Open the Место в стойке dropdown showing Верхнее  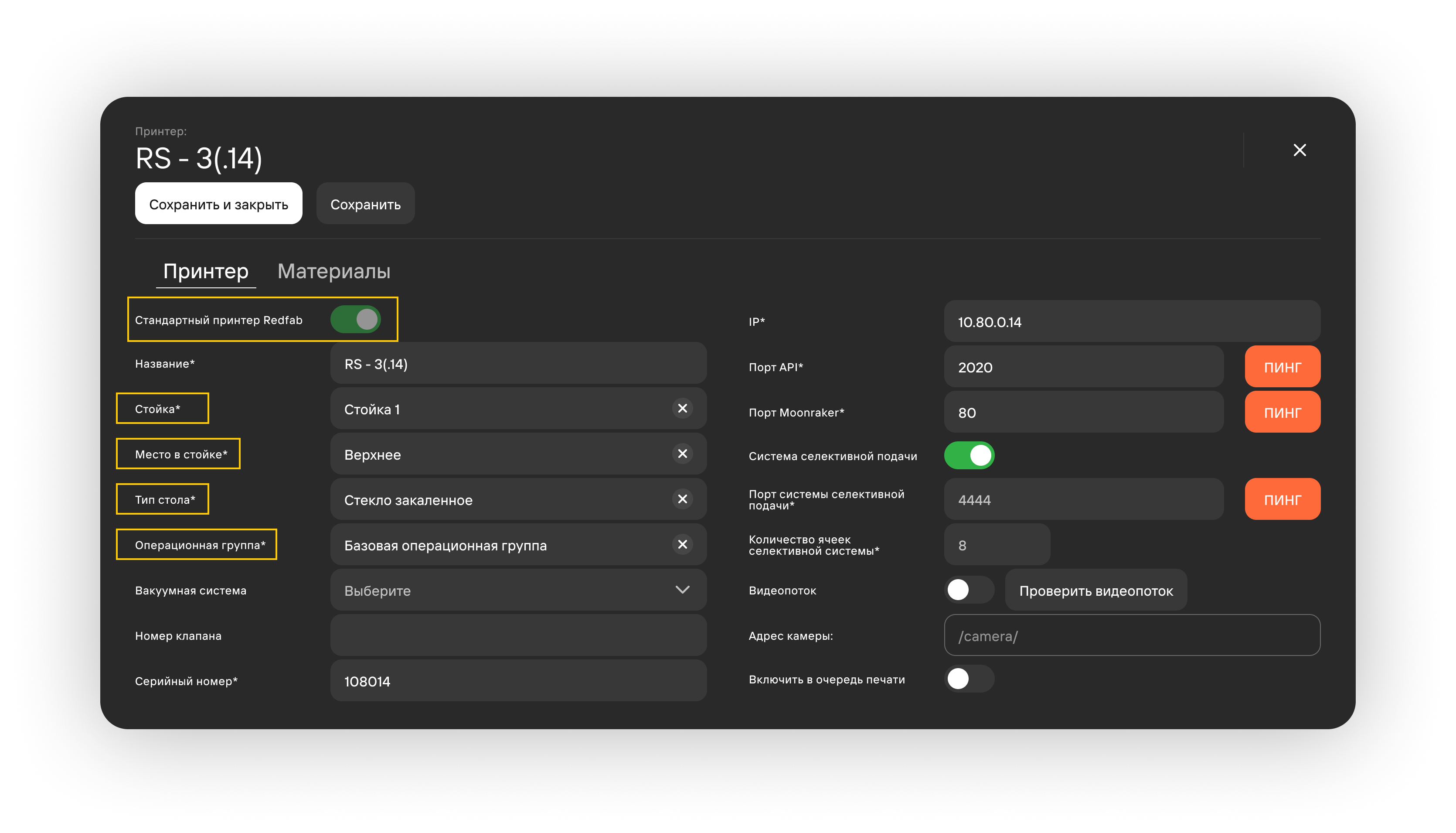(518, 454)
